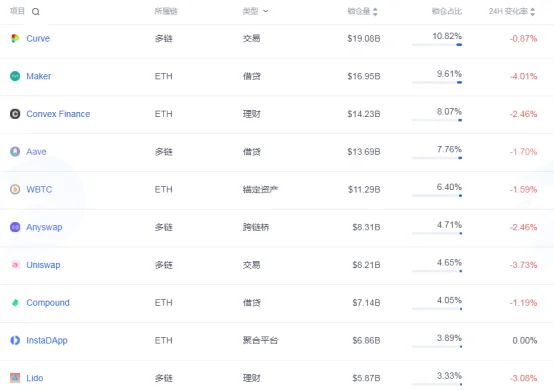Click the Curve project logo icon

click(x=15, y=38)
